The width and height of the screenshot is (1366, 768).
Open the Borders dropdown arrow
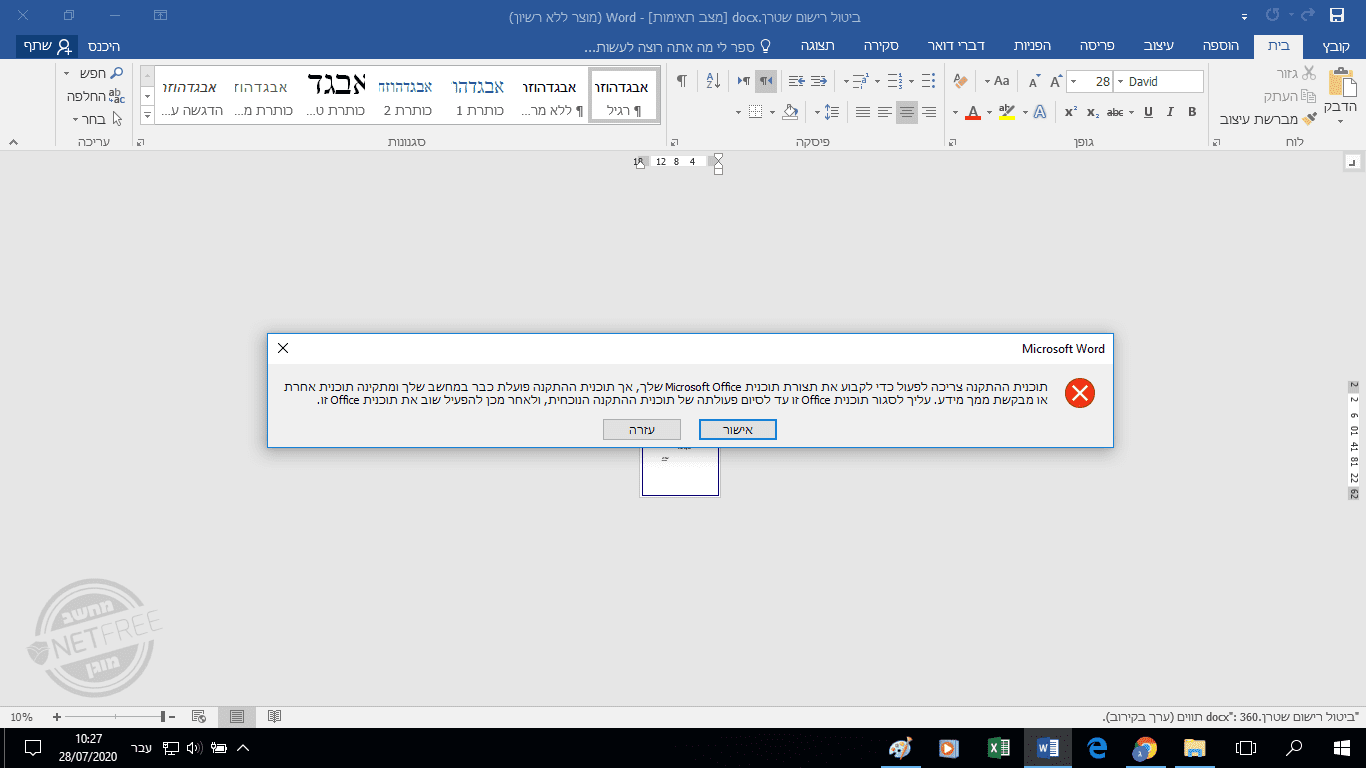739,112
